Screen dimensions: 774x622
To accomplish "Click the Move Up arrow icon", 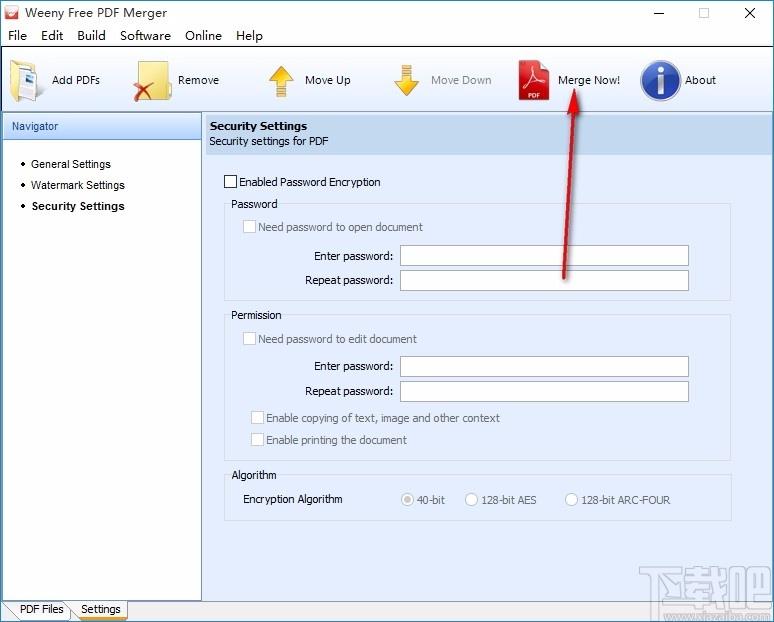I will click(x=281, y=81).
